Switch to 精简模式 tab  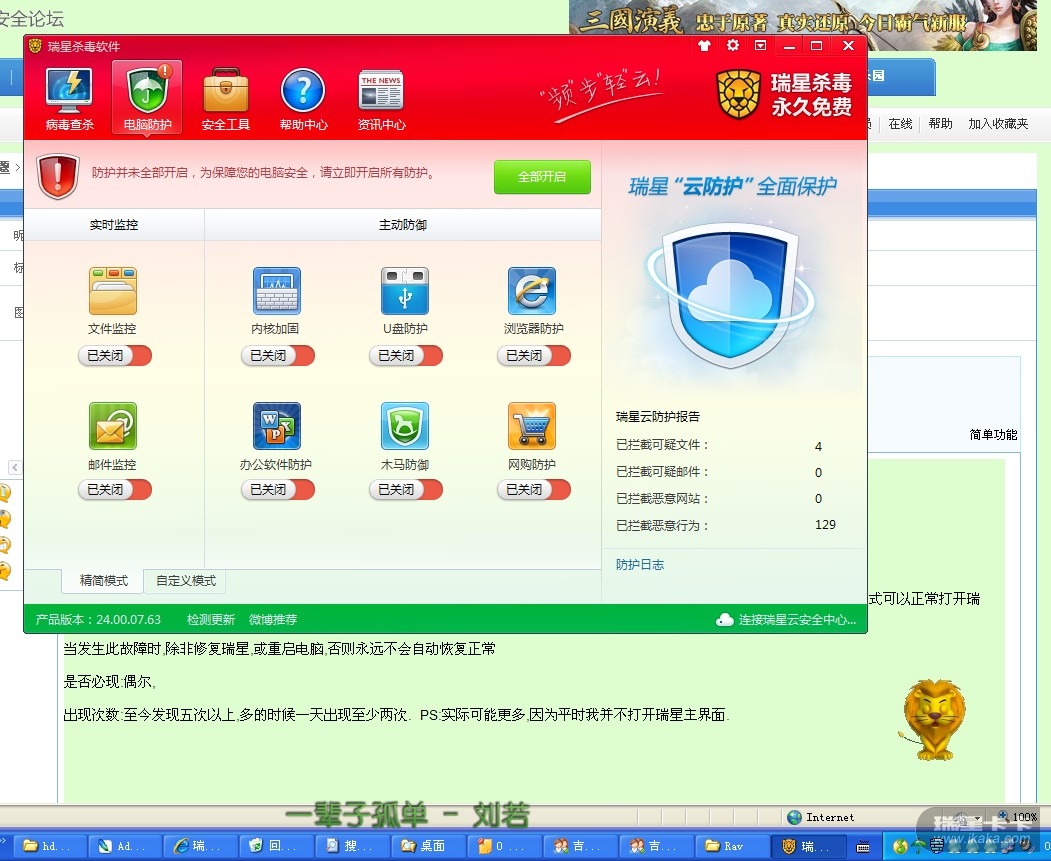103,580
